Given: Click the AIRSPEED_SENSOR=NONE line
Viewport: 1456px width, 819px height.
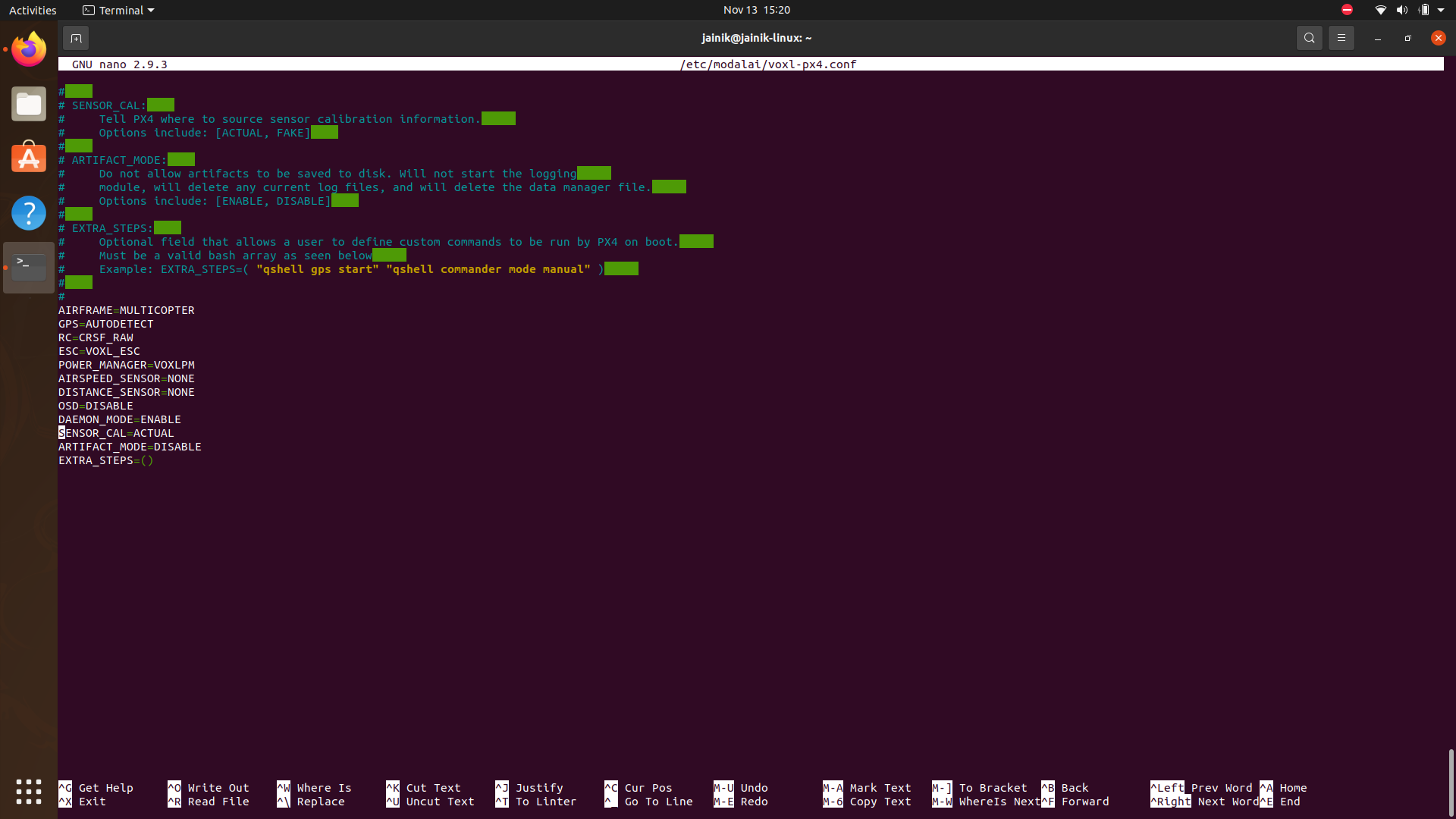Looking at the screenshot, I should coord(127,378).
